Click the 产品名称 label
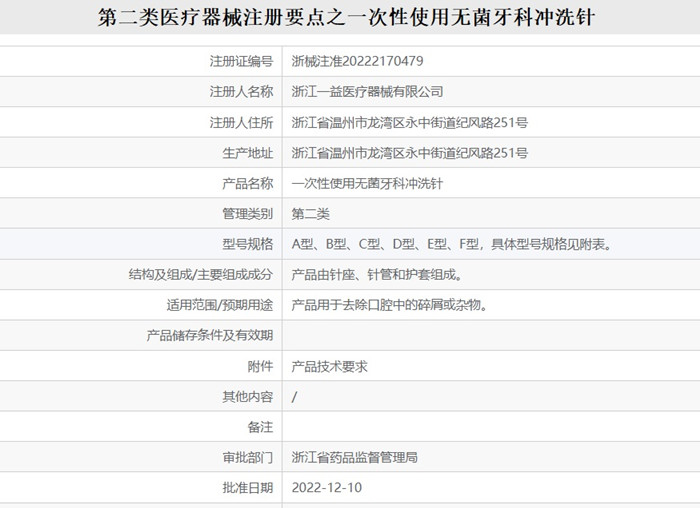Image resolution: width=700 pixels, height=508 pixels. pos(248,183)
